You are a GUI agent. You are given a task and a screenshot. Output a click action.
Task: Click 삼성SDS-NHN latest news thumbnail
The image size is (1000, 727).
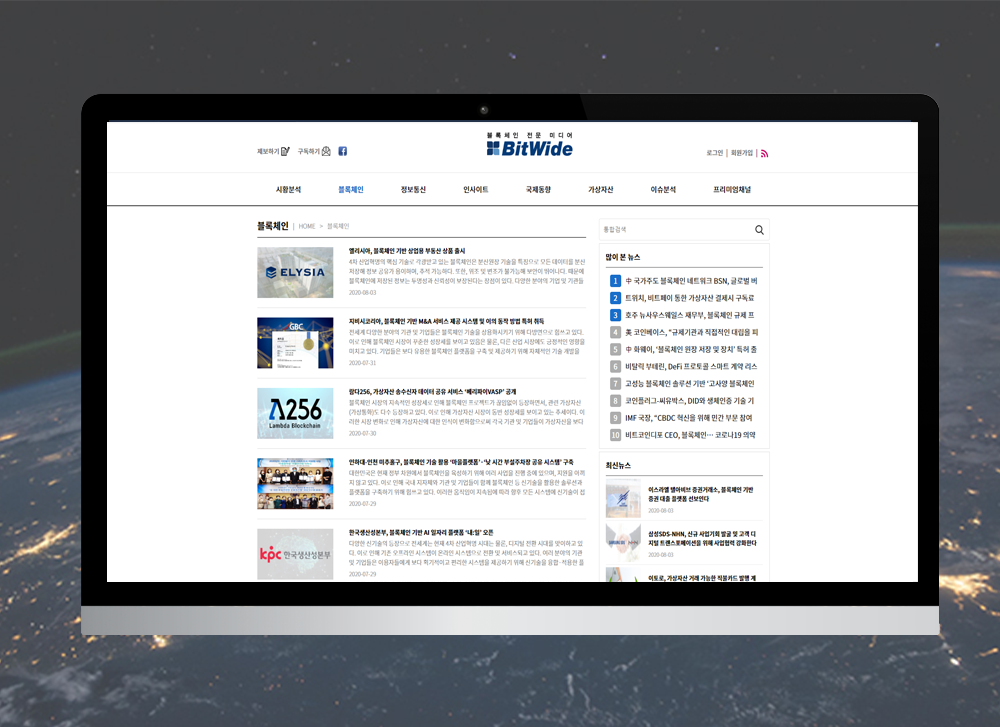point(623,542)
